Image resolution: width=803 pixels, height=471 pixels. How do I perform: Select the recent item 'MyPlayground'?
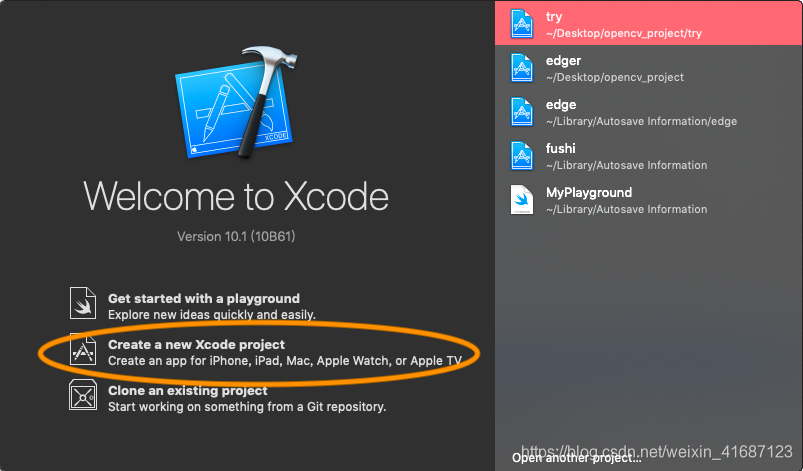point(649,200)
